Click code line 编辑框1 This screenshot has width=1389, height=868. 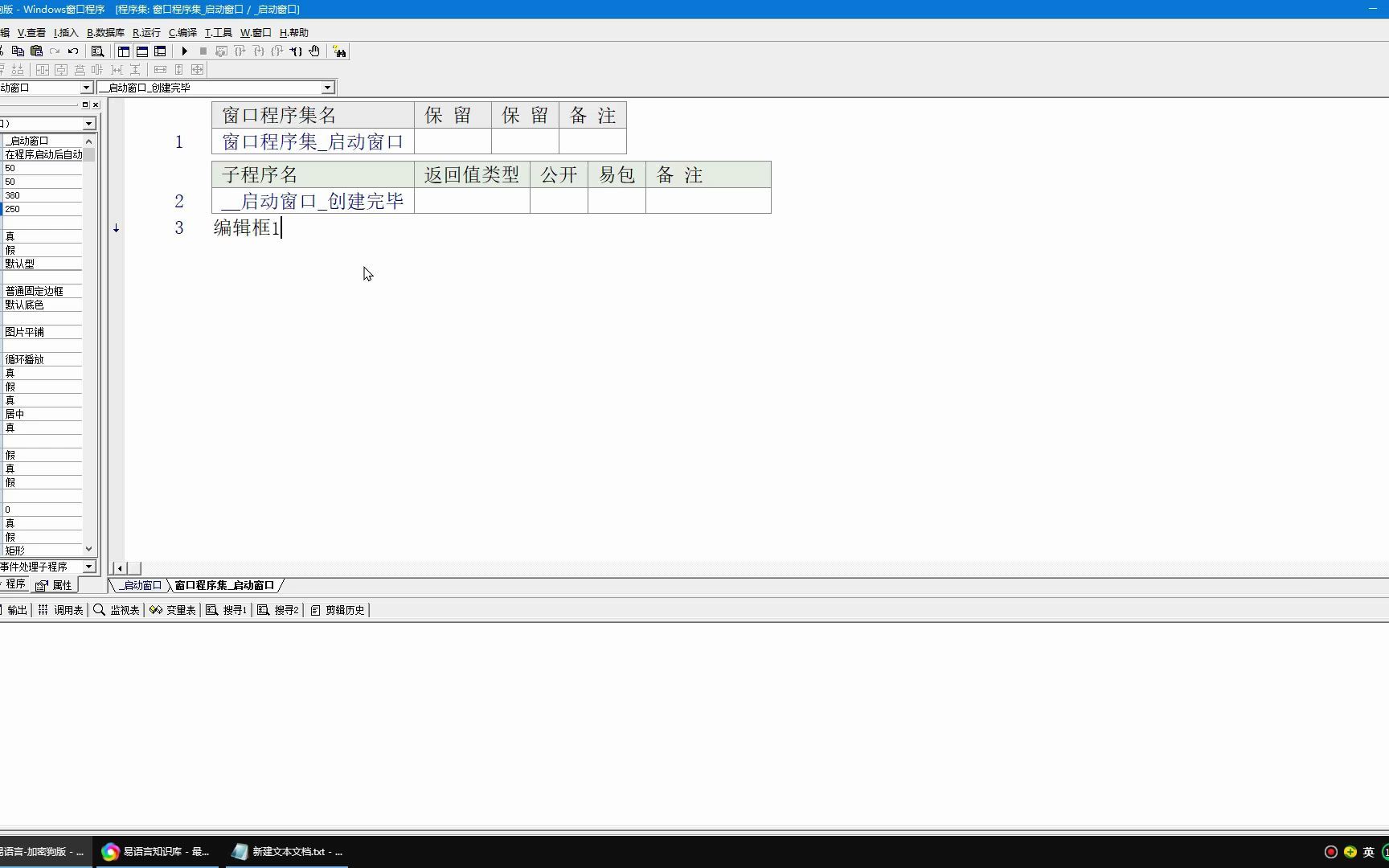point(247,228)
